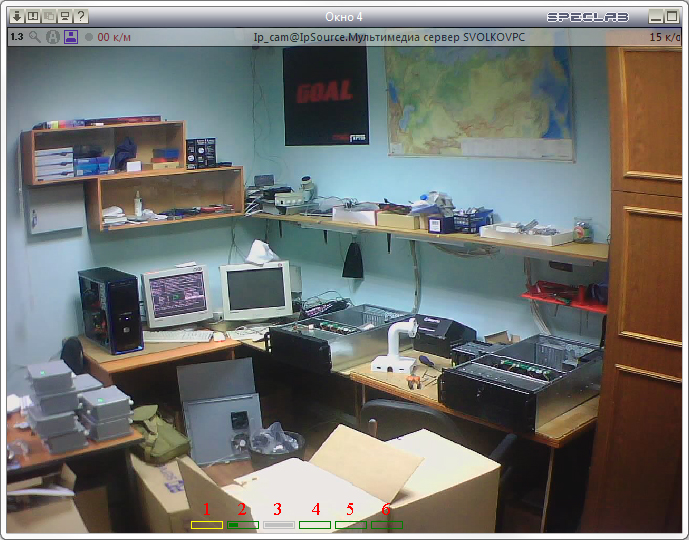Image resolution: width=689 pixels, height=540 pixels.
Task: Open help with the question mark icon
Action: [81, 17]
